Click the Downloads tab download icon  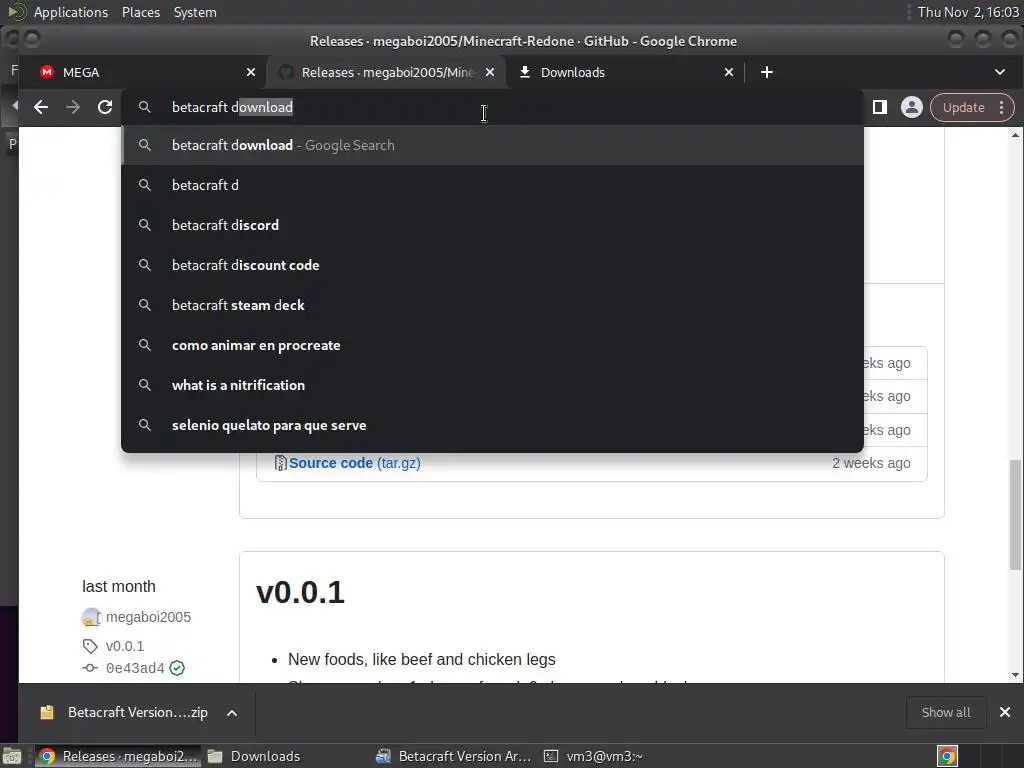point(524,72)
